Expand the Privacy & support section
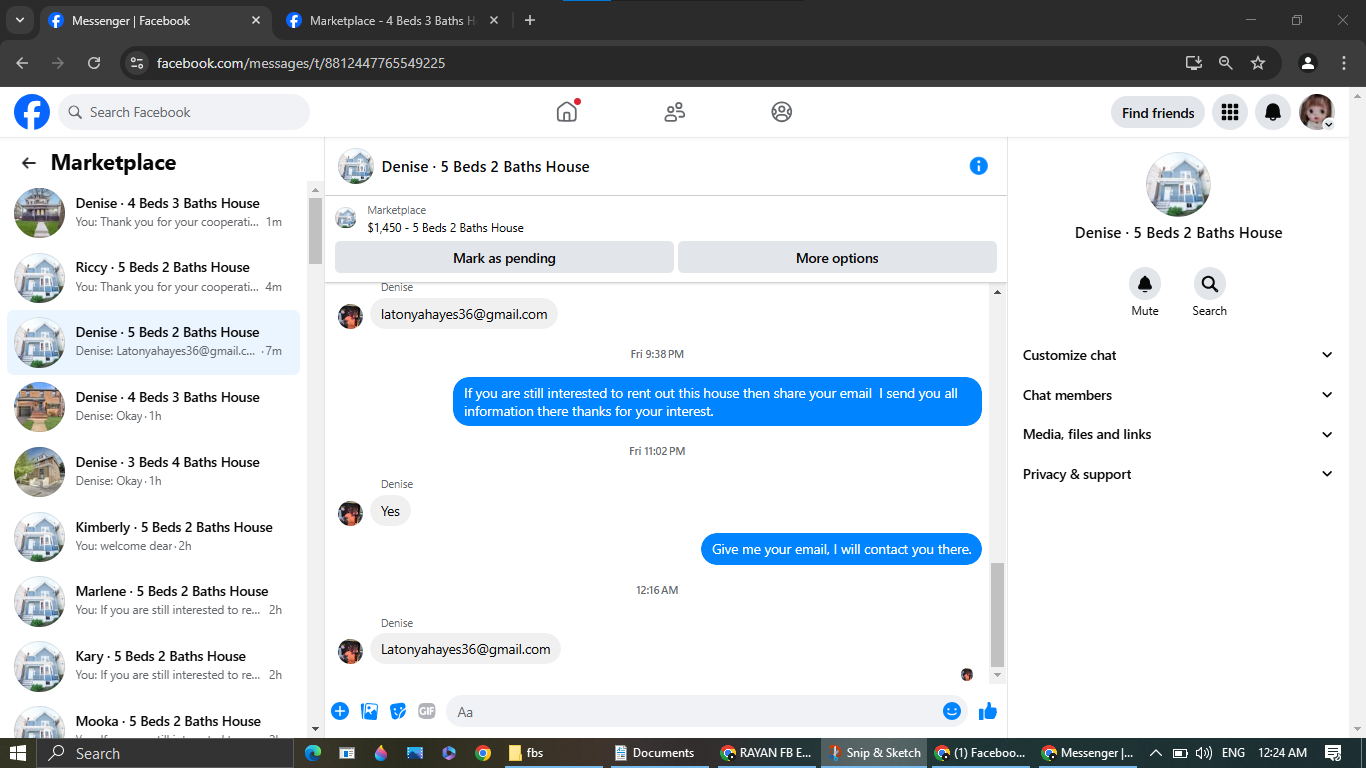The image size is (1366, 768). coord(1178,474)
